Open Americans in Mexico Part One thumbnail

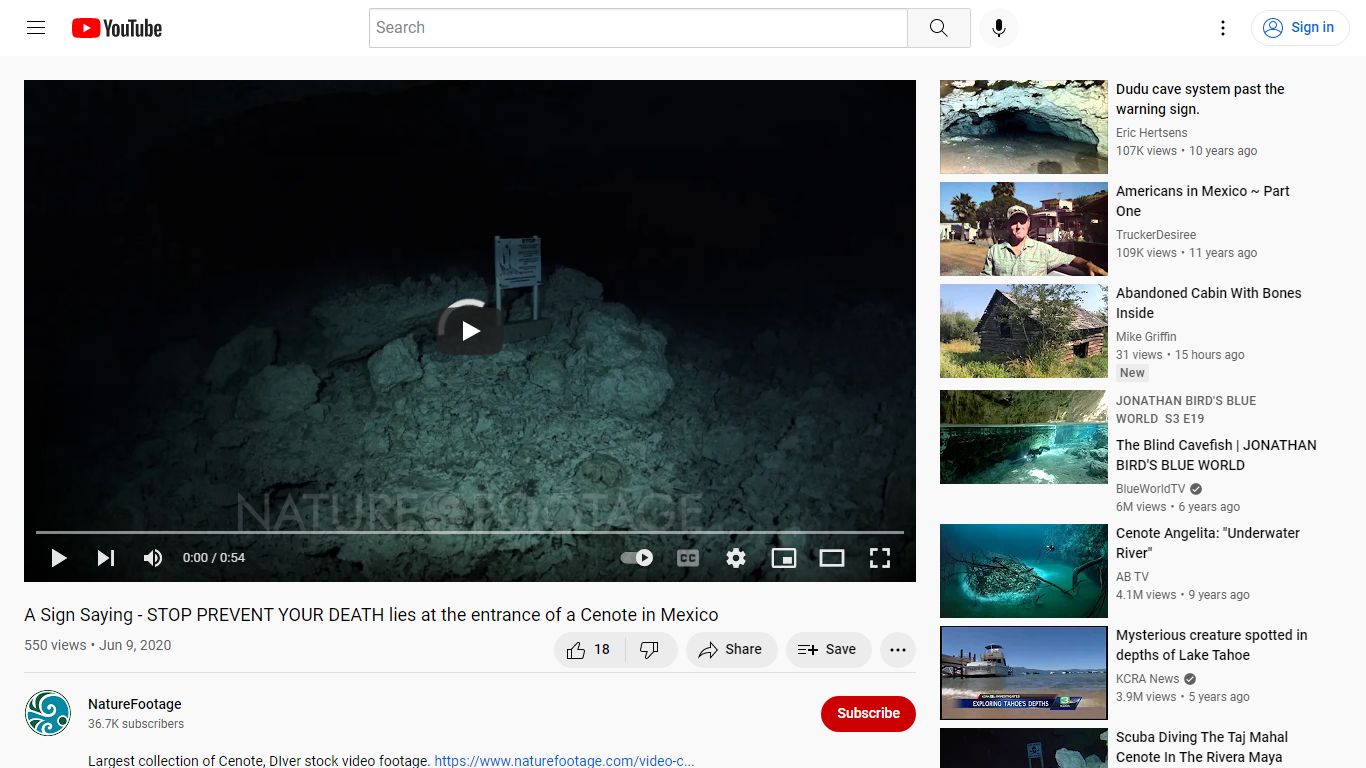1024,229
